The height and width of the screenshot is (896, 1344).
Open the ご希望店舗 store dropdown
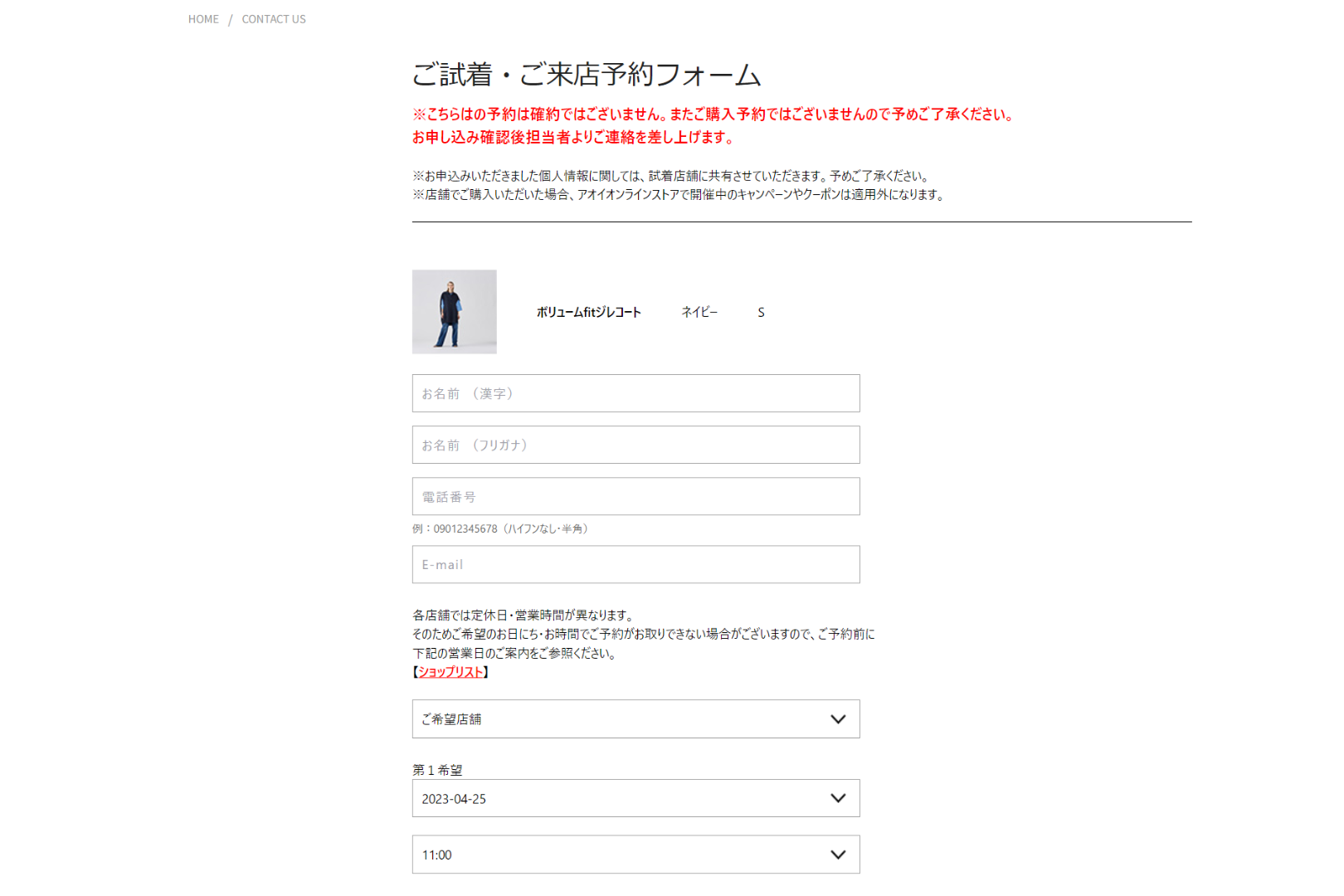(x=636, y=719)
